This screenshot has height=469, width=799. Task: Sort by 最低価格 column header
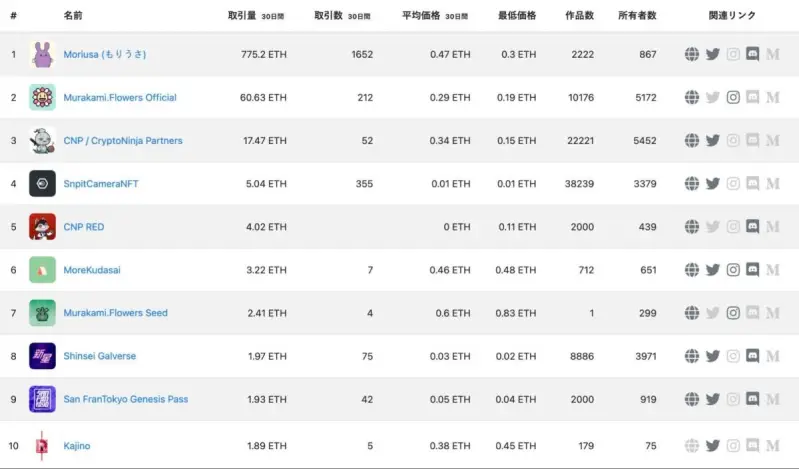pyautogui.click(x=517, y=16)
